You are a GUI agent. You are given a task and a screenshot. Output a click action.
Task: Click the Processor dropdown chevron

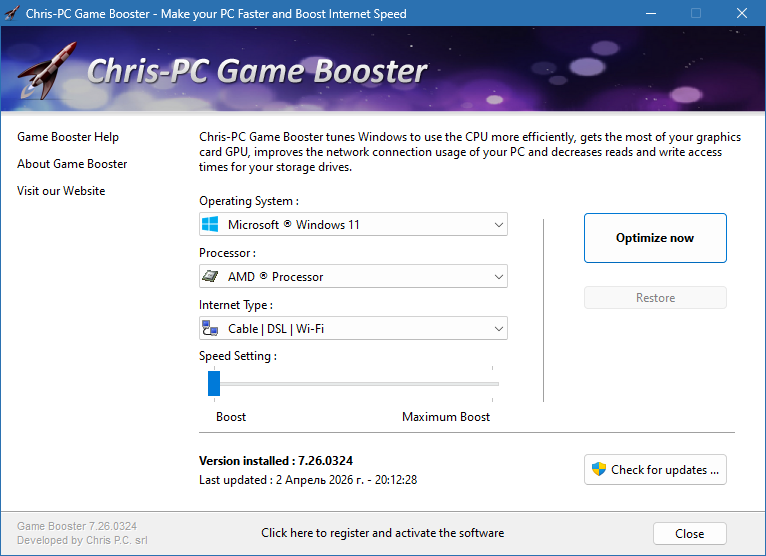tap(498, 277)
